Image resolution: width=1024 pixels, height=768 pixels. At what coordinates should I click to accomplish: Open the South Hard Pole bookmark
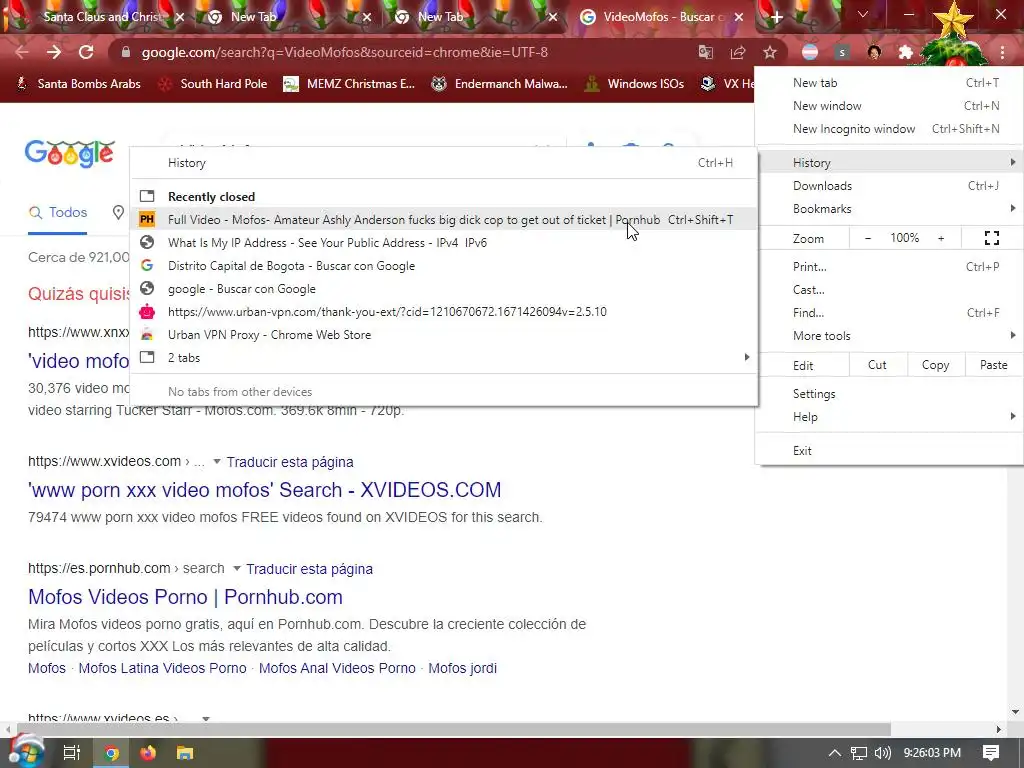coord(213,84)
